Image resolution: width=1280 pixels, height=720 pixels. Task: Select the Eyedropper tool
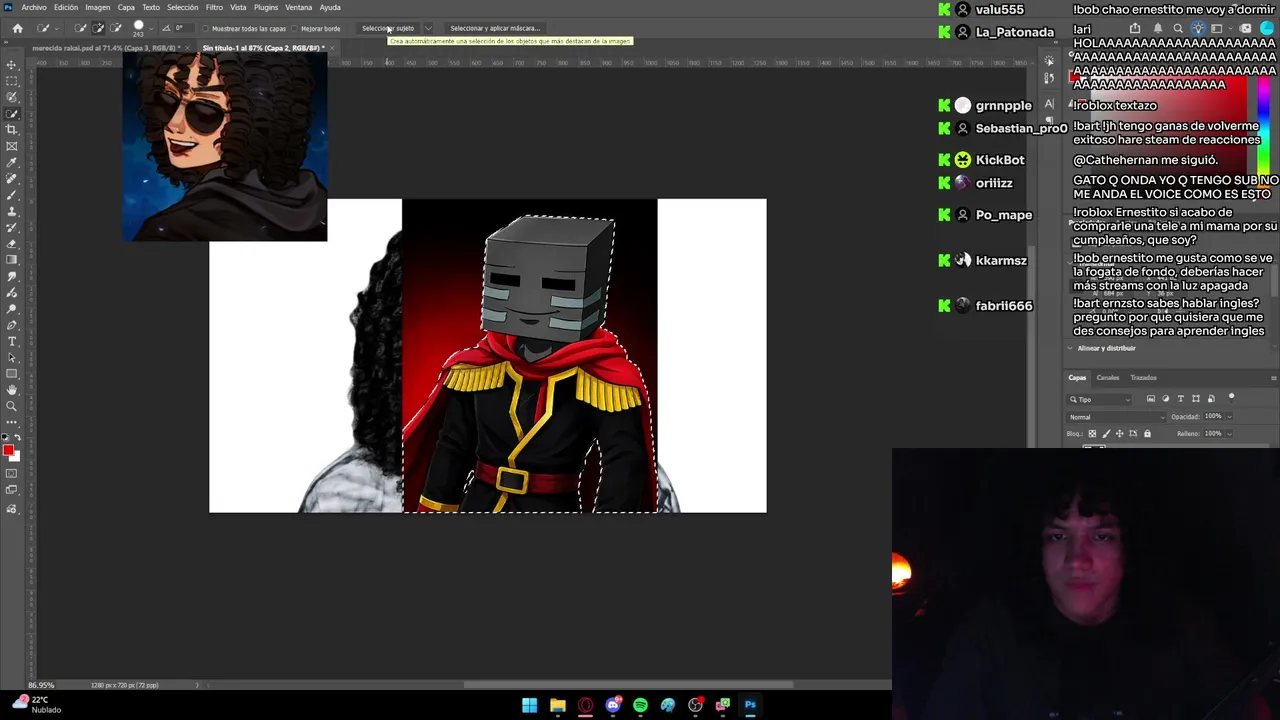12,162
